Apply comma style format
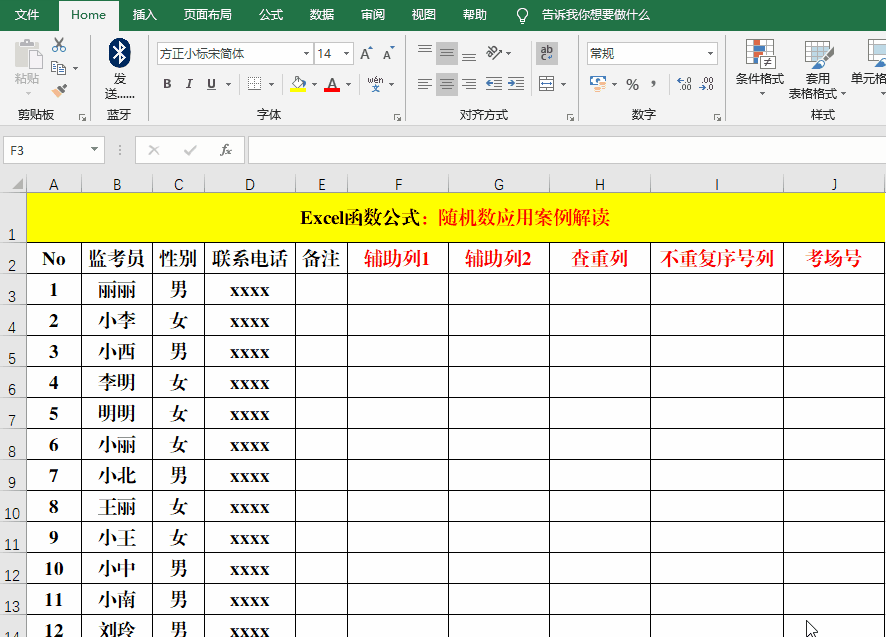 (654, 84)
